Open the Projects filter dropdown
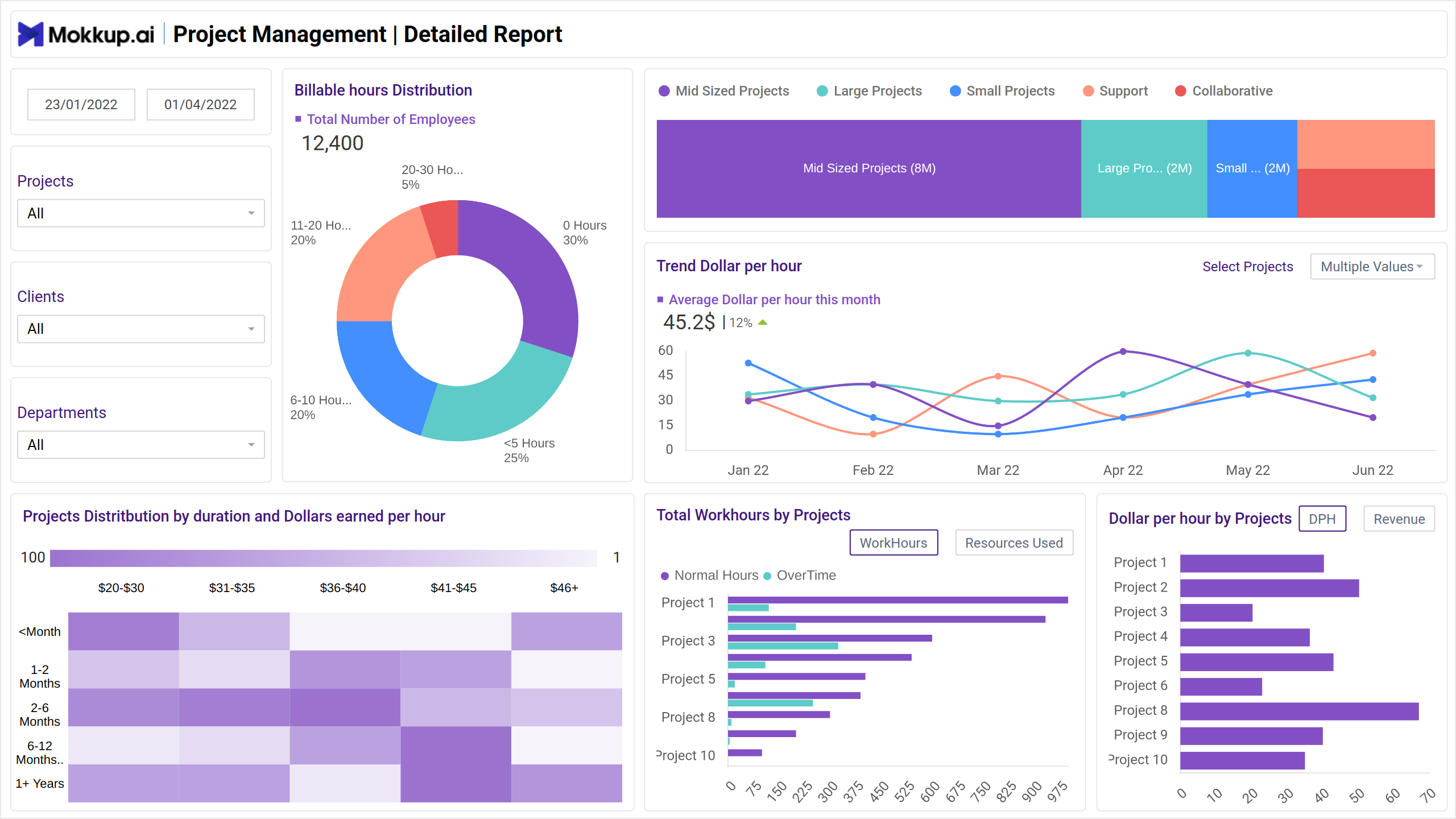 [141, 213]
